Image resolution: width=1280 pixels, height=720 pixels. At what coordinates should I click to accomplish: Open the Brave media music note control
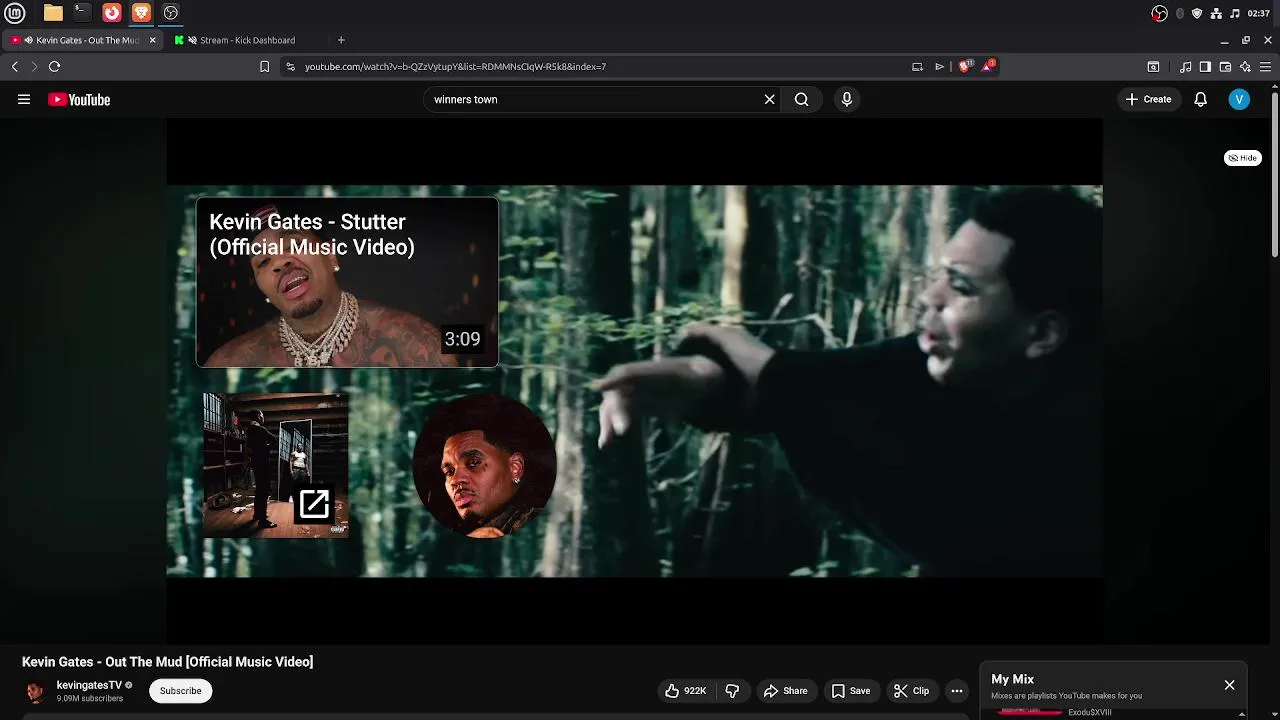coord(1185,66)
